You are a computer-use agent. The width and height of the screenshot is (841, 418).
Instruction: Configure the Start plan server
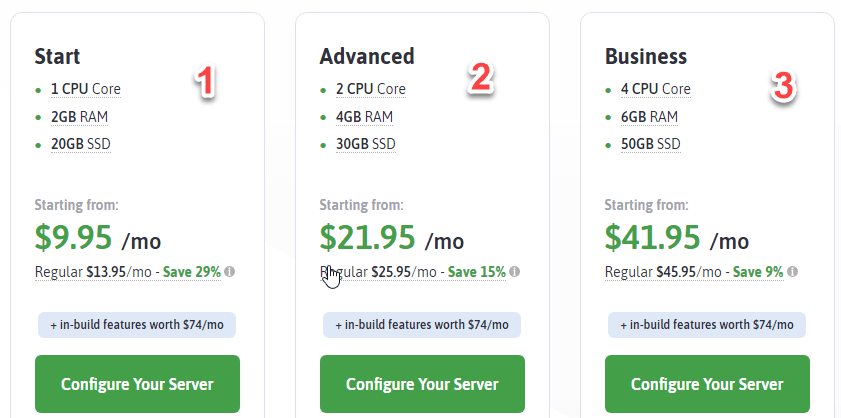tap(137, 384)
